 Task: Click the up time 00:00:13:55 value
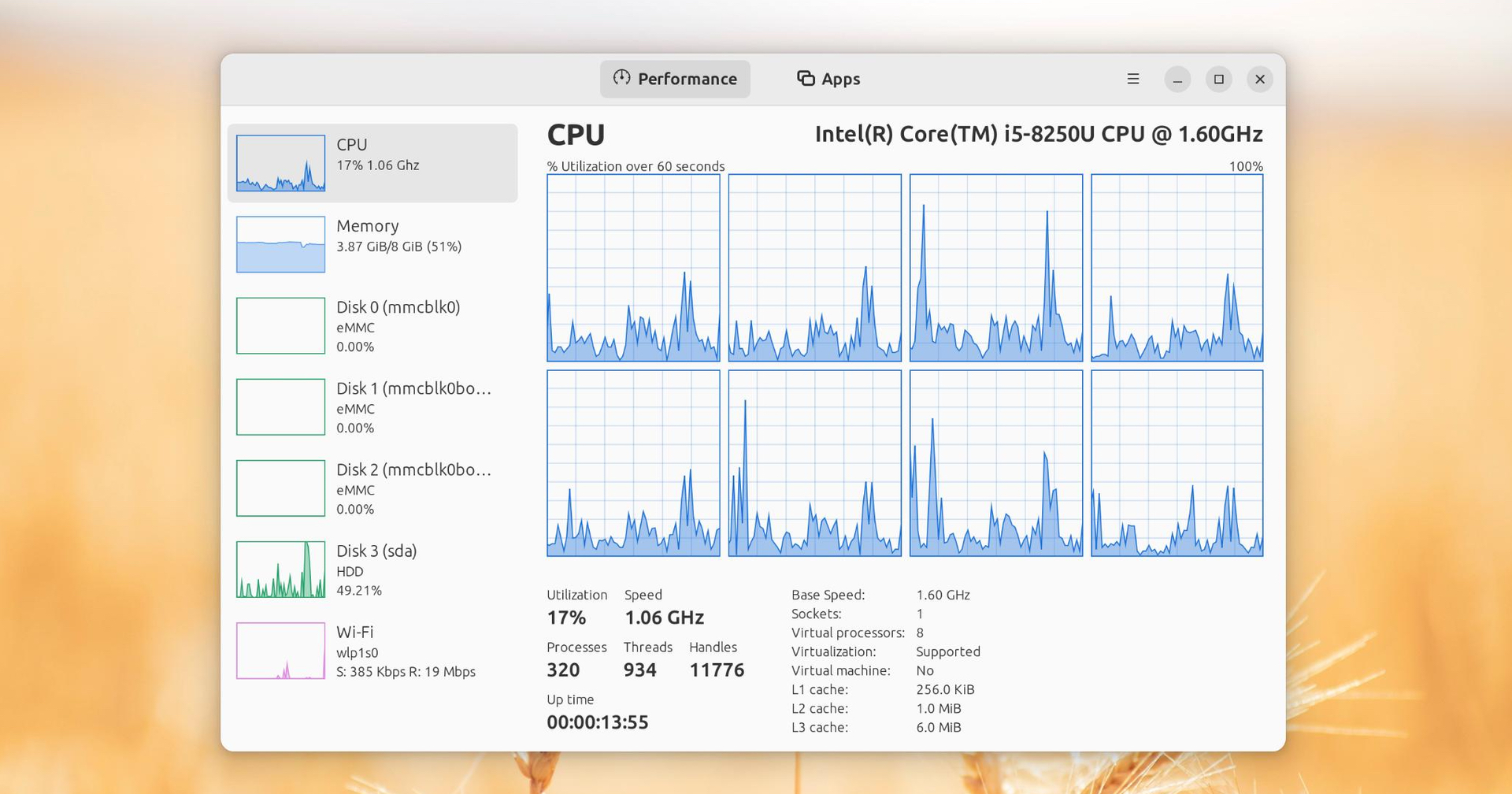point(598,722)
